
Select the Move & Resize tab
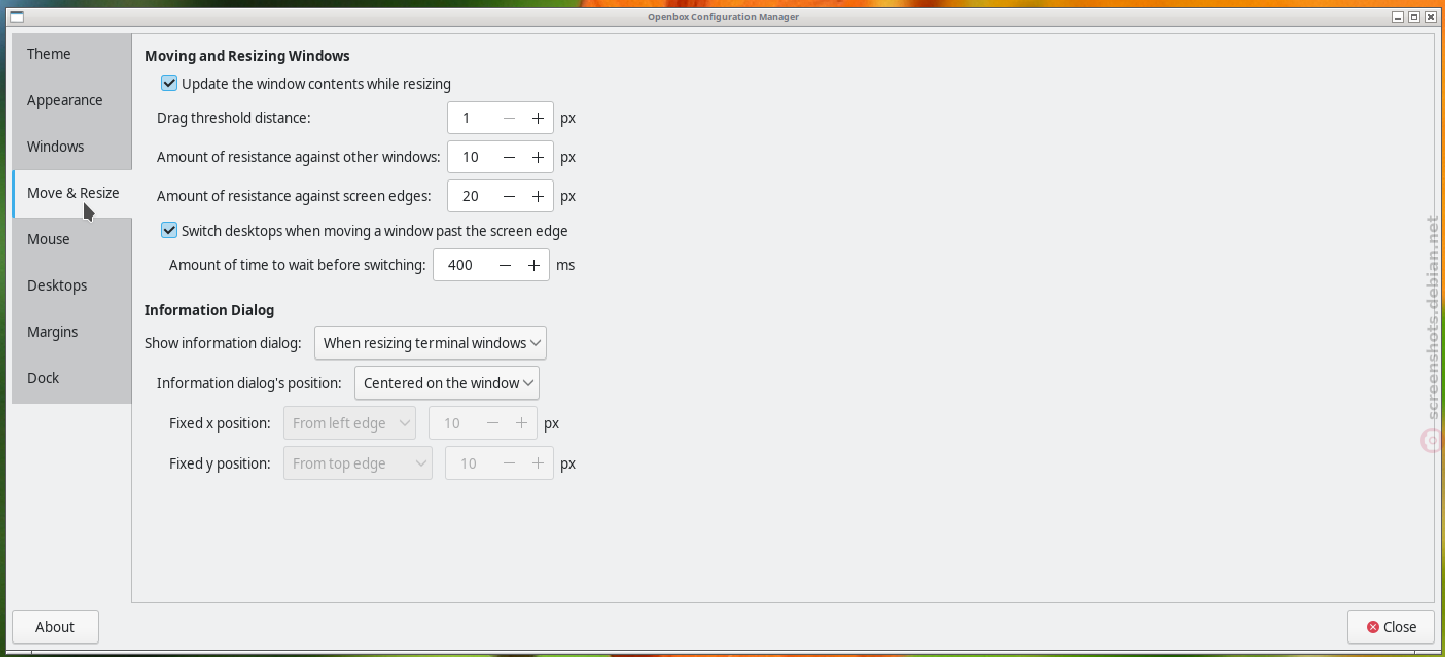coord(72,193)
